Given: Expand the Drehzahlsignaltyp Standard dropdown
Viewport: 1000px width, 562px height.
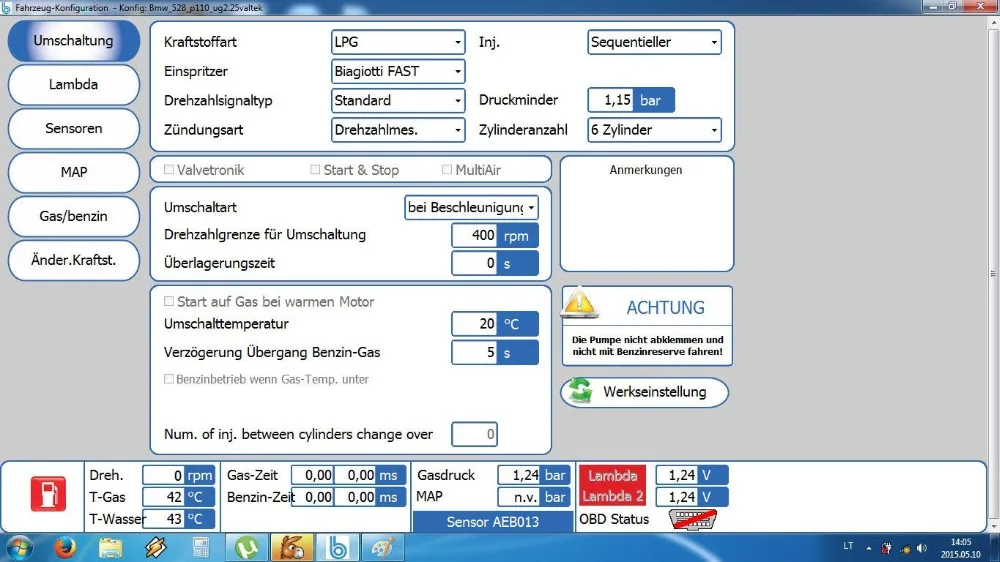Looking at the screenshot, I should pos(398,101).
